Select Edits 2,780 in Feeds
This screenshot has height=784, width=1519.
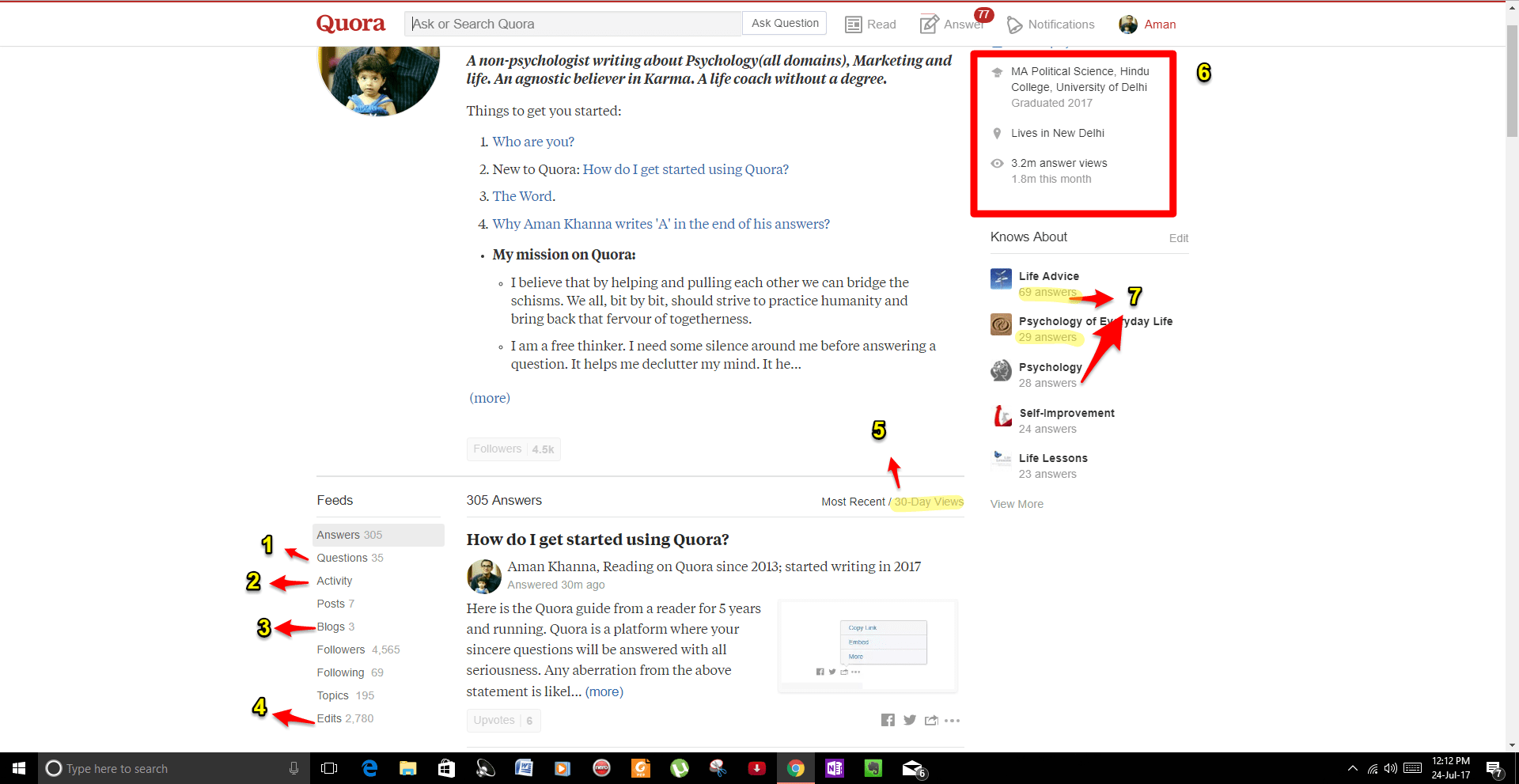point(345,718)
